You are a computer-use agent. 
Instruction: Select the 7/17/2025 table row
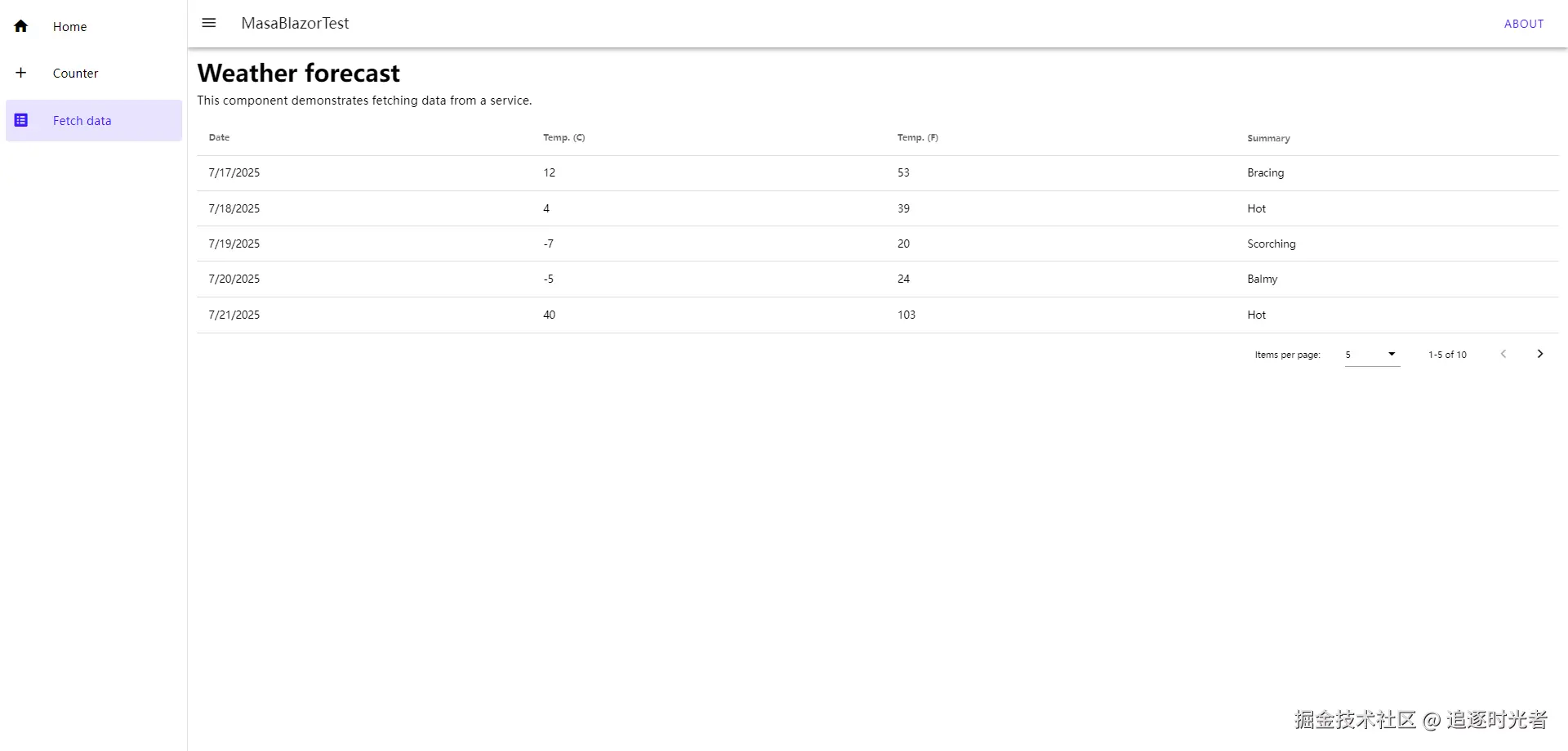(x=234, y=173)
